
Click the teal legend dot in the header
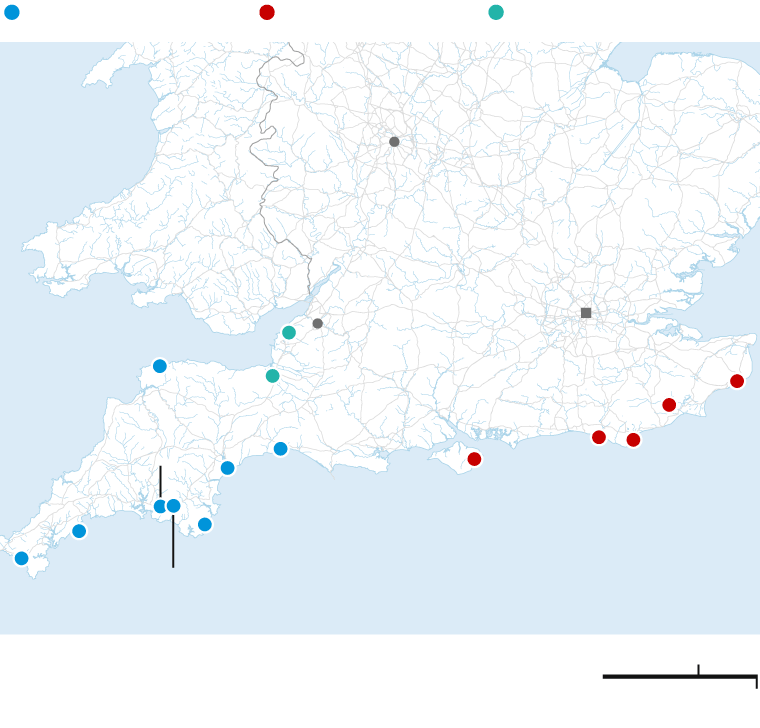(x=496, y=12)
